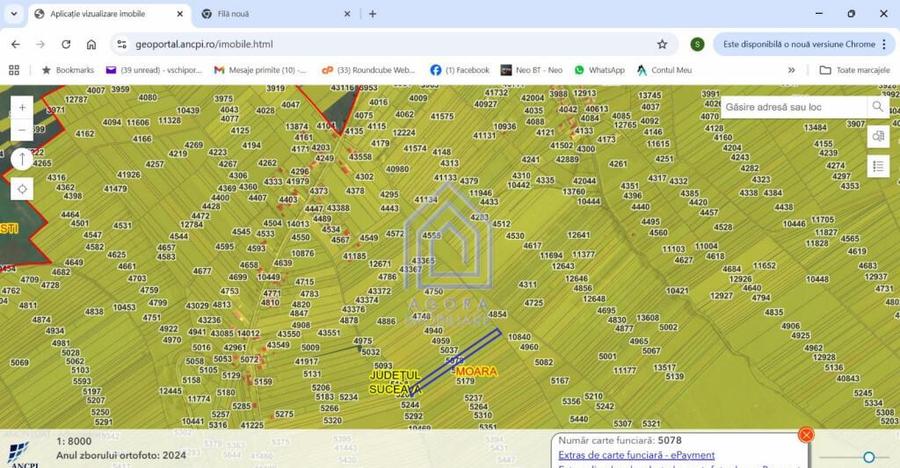Reset map orientation with compass arrow
This screenshot has height=468, width=900.
23,159
